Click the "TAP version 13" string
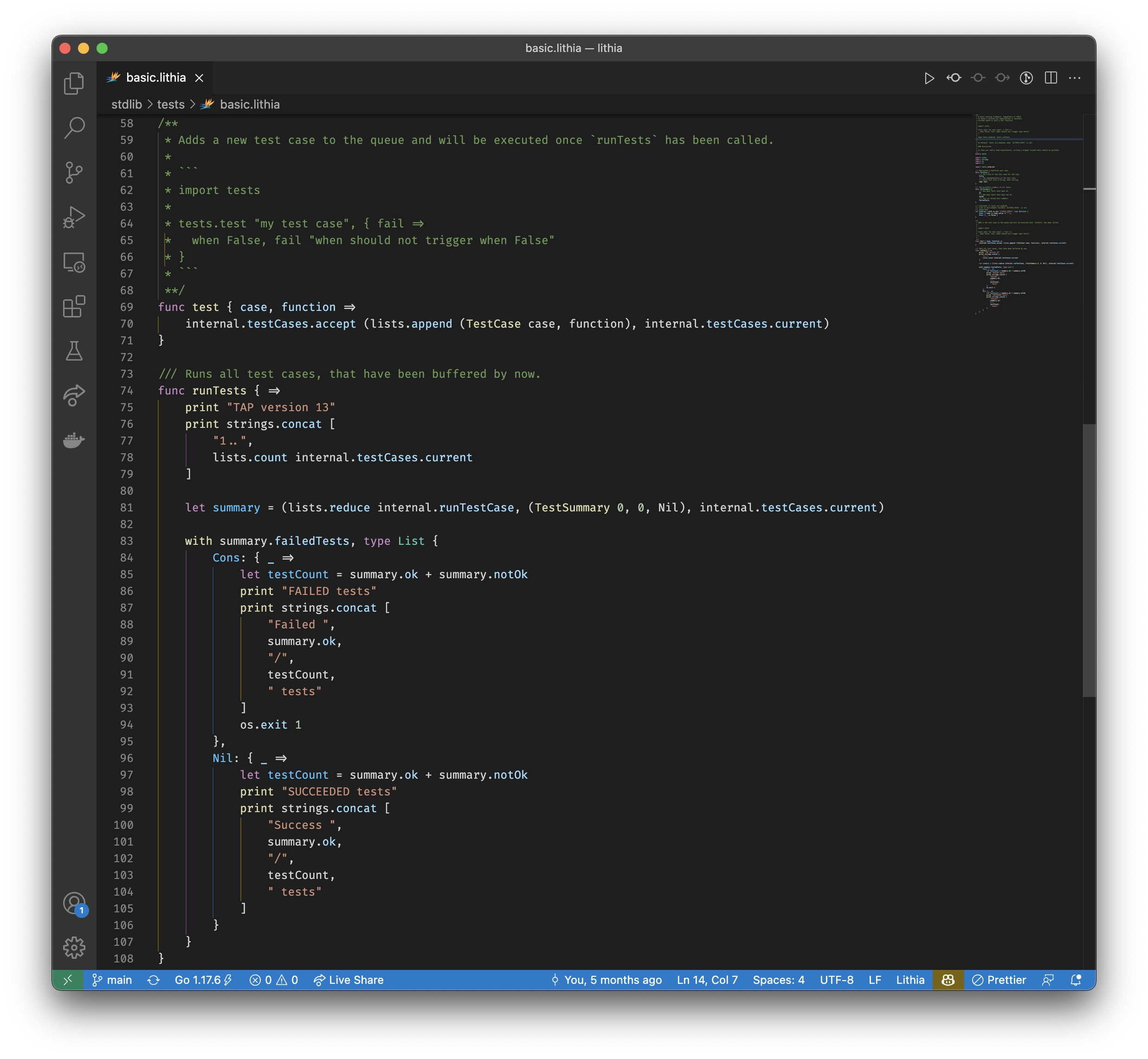This screenshot has width=1148, height=1059. coord(281,407)
